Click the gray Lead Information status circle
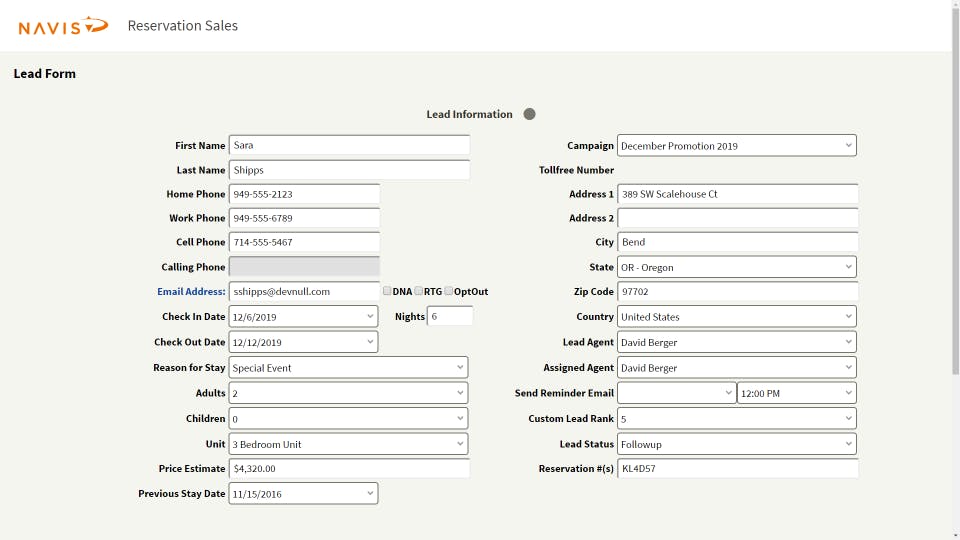960x540 pixels. [x=530, y=114]
